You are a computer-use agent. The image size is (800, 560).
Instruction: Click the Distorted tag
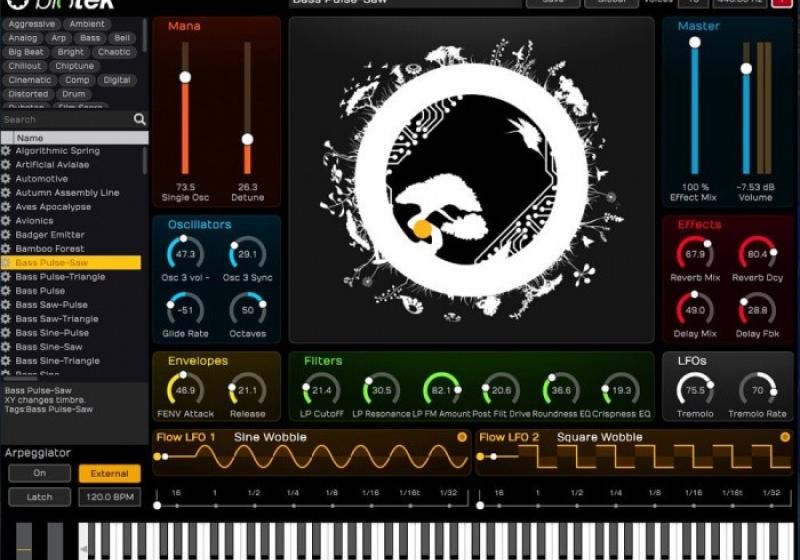28,94
